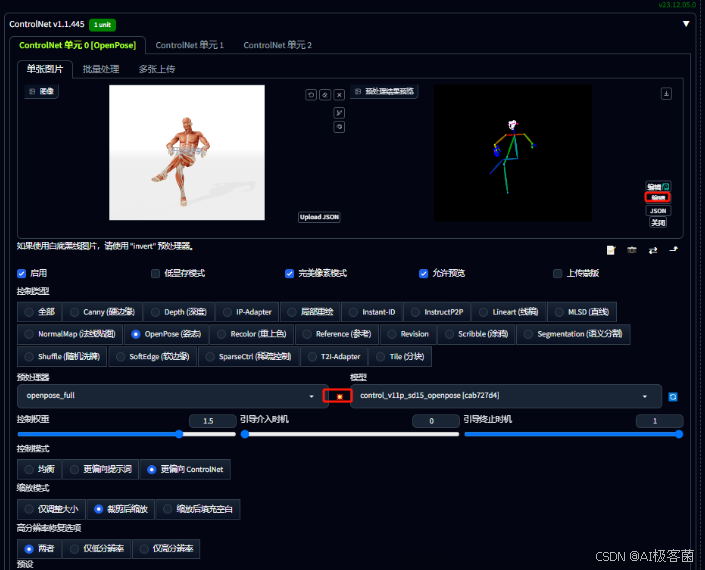Select the SoftEdge control type
Screen dimensions: 705x570
point(153,356)
